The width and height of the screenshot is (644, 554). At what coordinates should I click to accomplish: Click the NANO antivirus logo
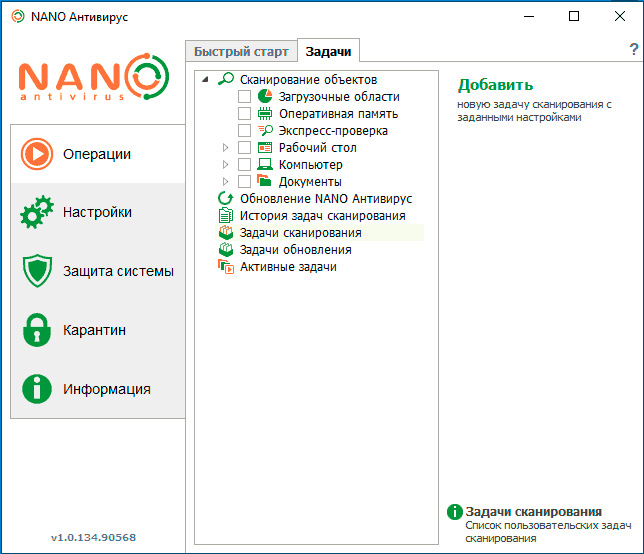(94, 77)
